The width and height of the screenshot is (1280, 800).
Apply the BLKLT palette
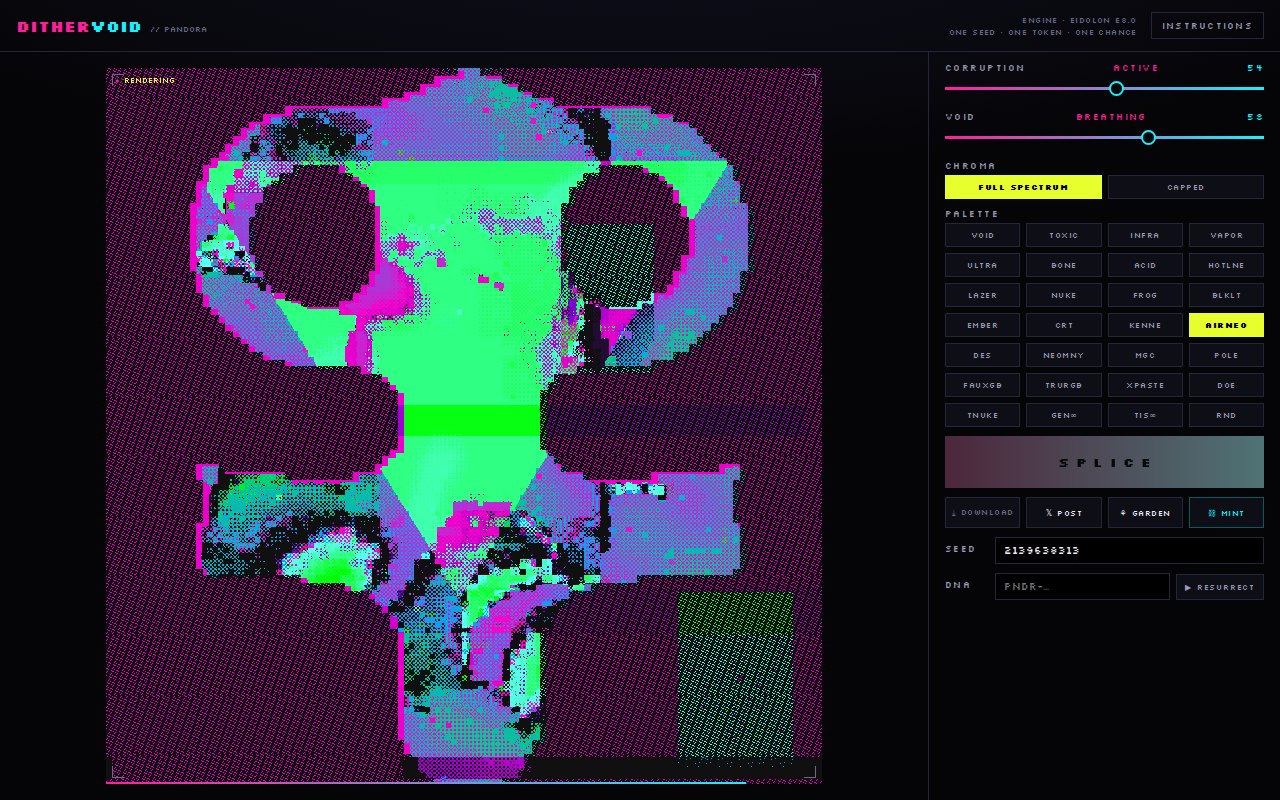1226,295
